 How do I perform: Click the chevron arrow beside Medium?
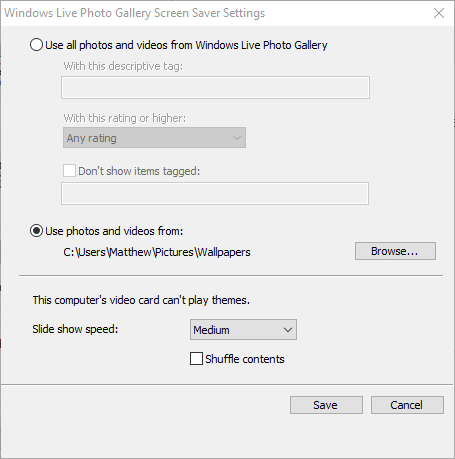pyautogui.click(x=288, y=330)
